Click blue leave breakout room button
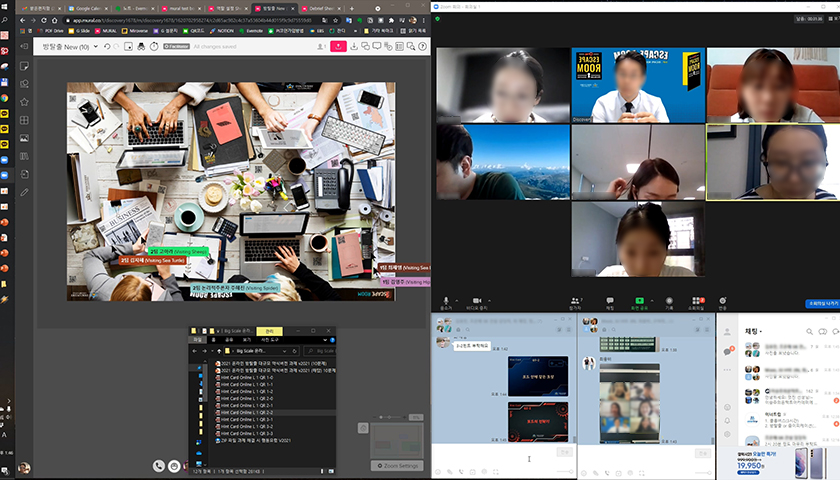This screenshot has width=840, height=480. tap(823, 303)
